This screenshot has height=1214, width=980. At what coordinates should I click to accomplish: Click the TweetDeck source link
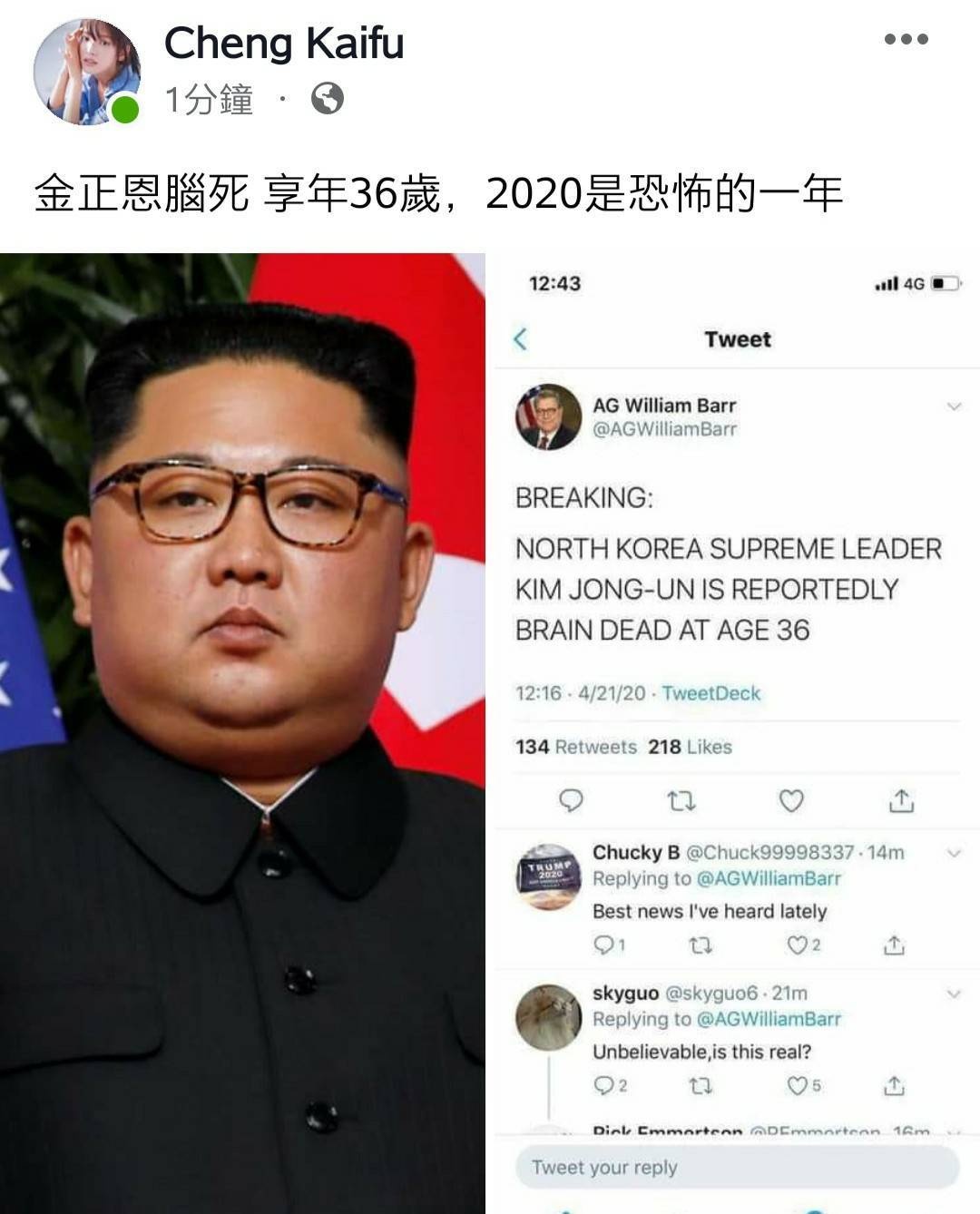[x=711, y=693]
